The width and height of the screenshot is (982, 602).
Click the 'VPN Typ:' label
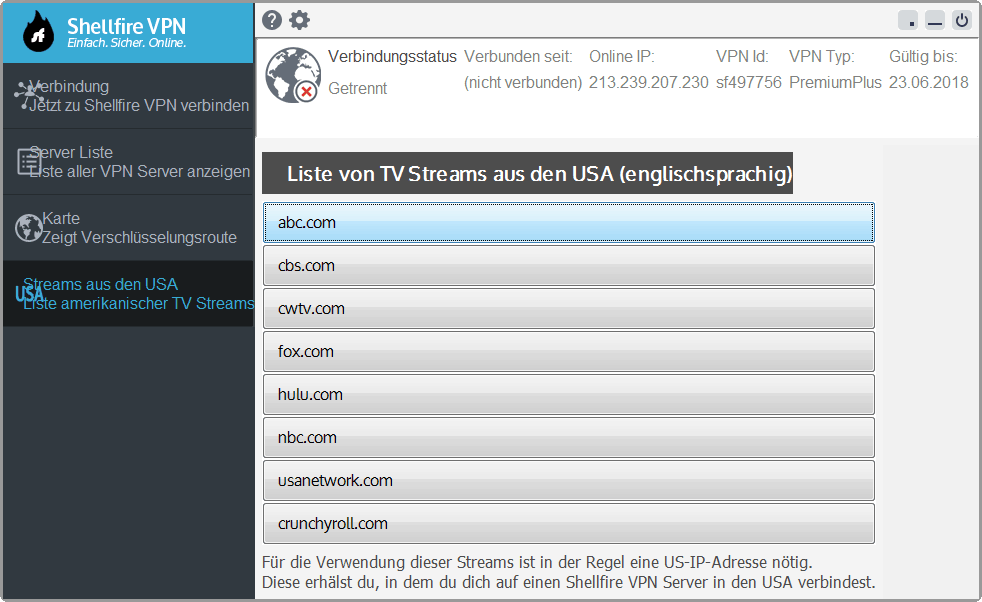click(x=822, y=56)
